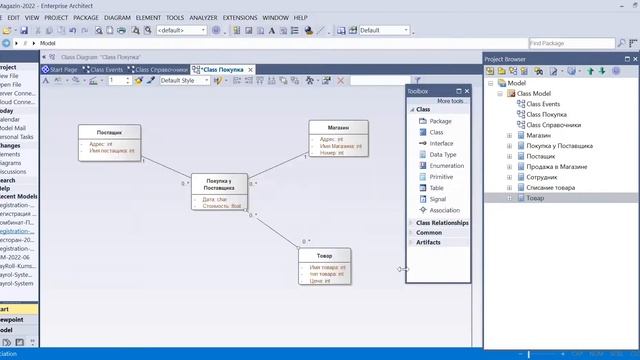Click Model in the breadcrumb path
The image size is (640, 360).
tap(47, 43)
